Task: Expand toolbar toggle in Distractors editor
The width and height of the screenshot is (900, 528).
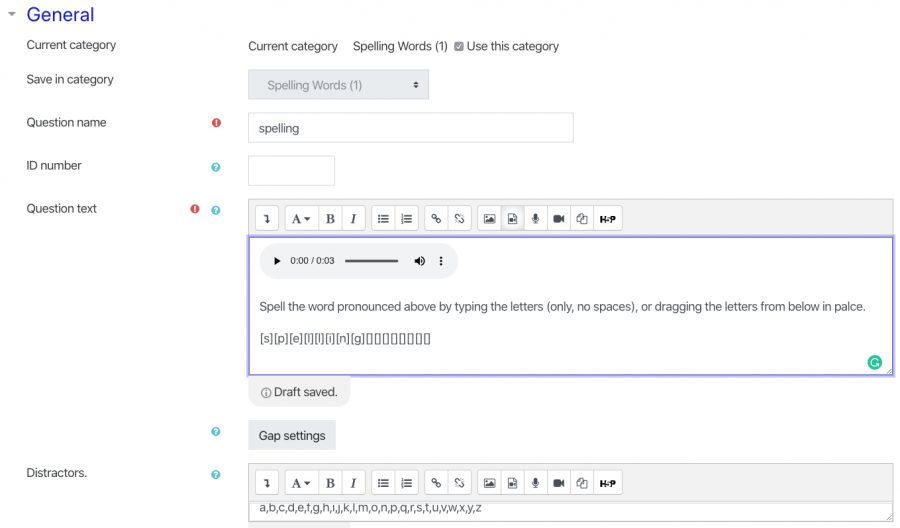Action: (267, 483)
